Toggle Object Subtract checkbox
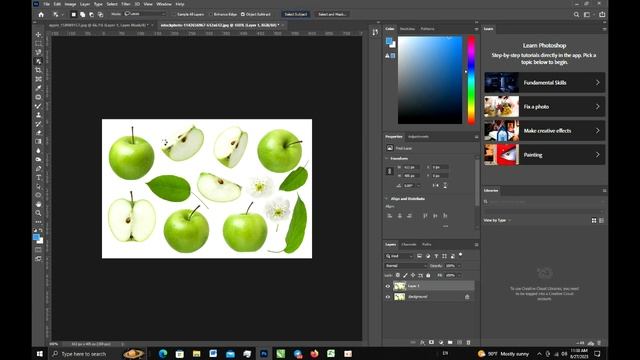 click(243, 14)
